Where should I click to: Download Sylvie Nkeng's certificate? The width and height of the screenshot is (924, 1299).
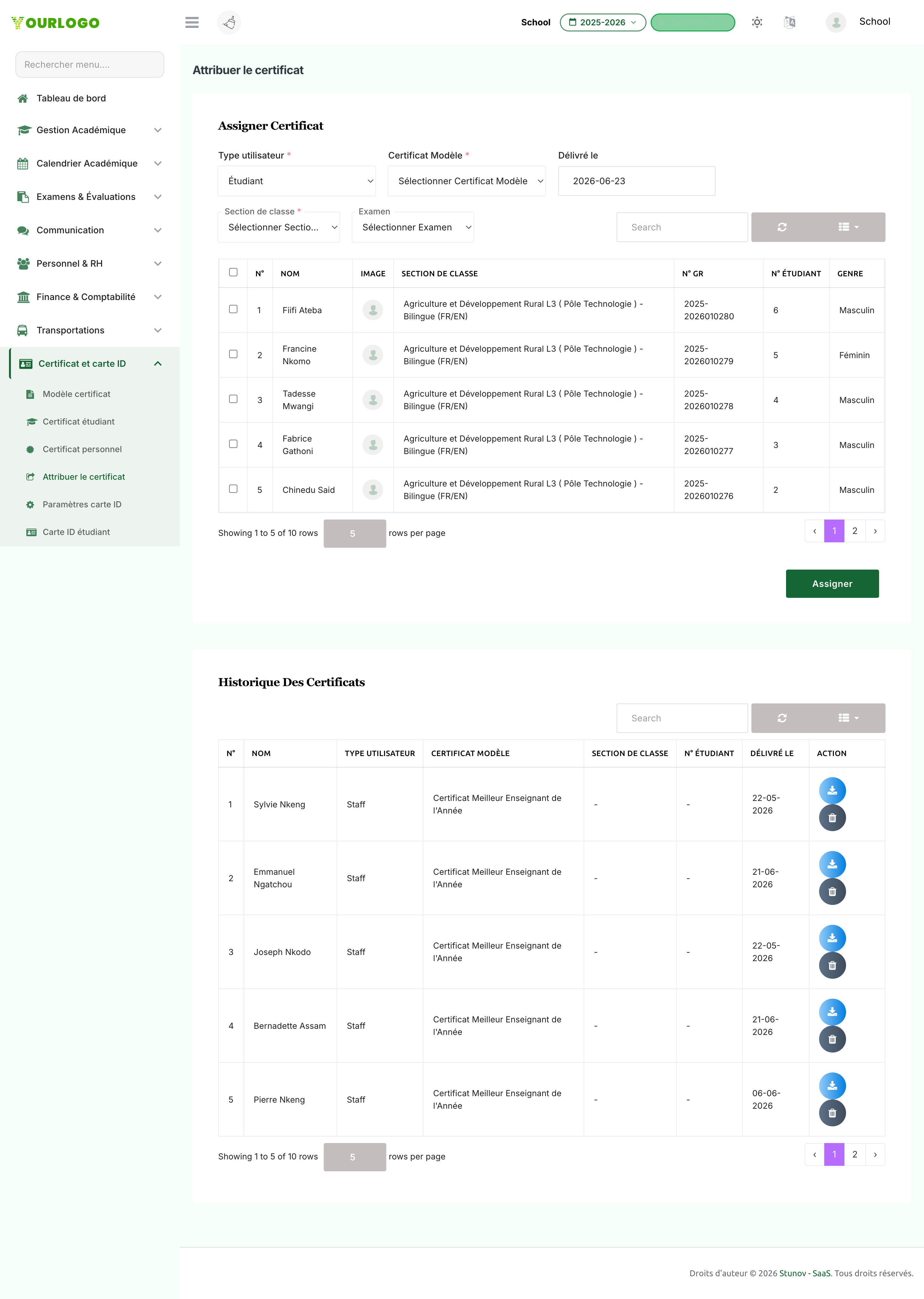pos(832,791)
